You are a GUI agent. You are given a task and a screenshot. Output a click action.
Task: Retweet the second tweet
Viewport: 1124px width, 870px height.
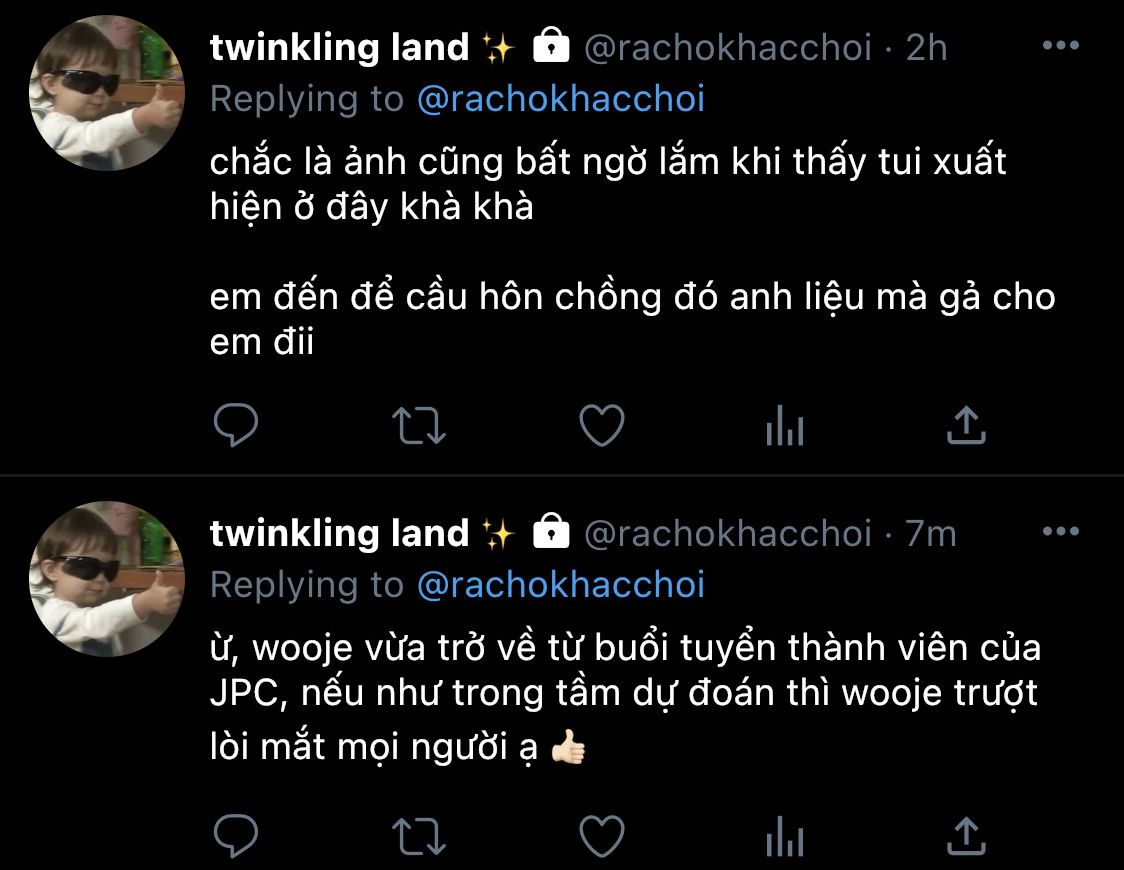tap(419, 836)
